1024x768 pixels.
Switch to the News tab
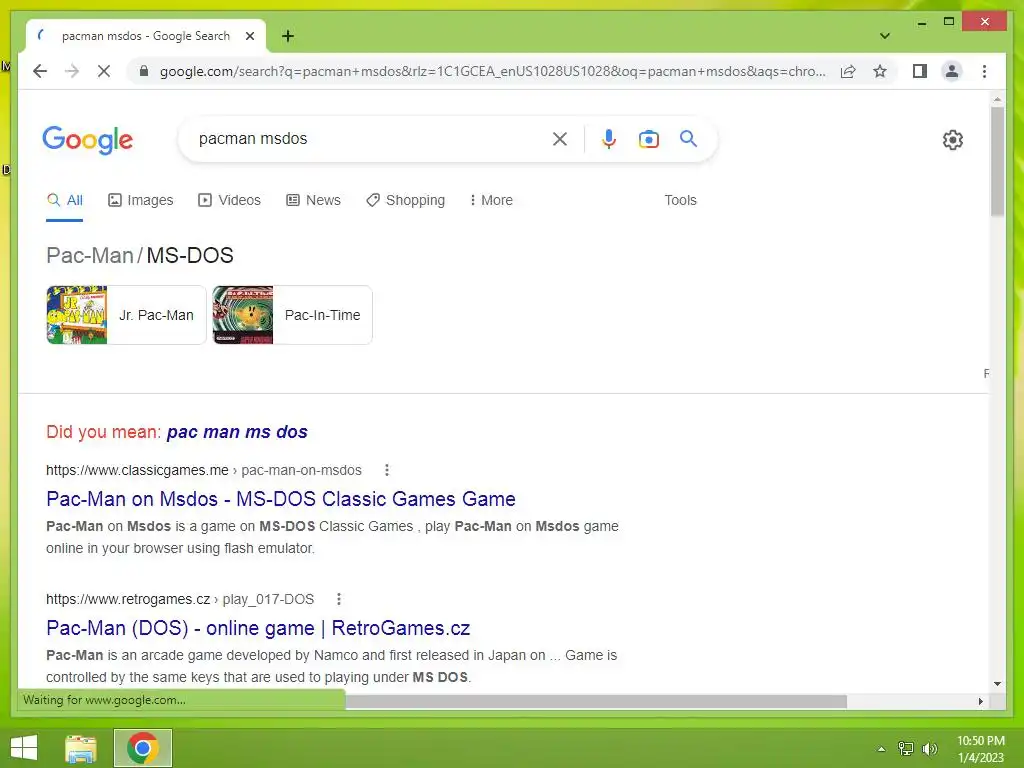pos(313,200)
